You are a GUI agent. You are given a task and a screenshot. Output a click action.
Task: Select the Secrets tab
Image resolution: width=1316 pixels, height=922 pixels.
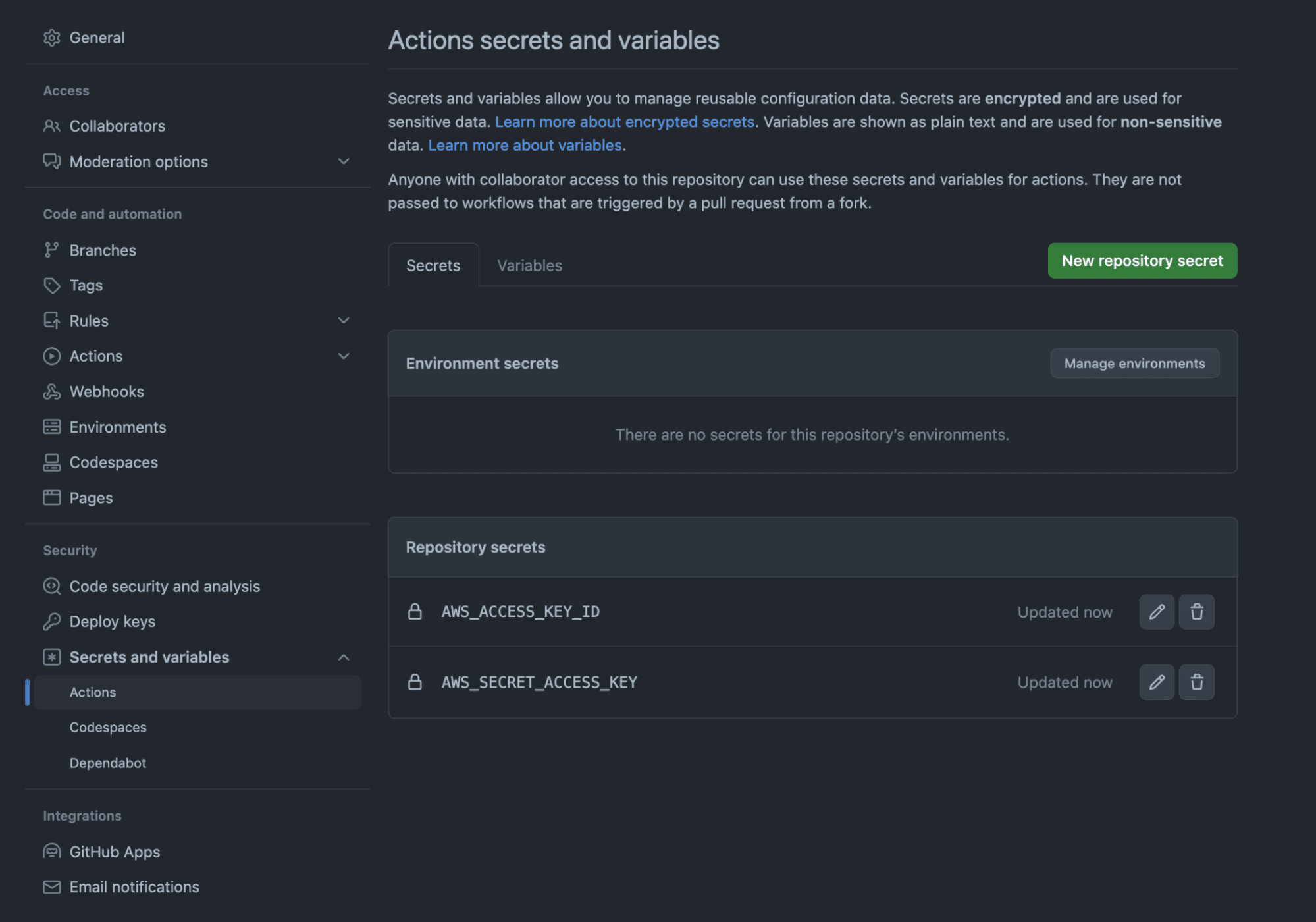pos(433,265)
